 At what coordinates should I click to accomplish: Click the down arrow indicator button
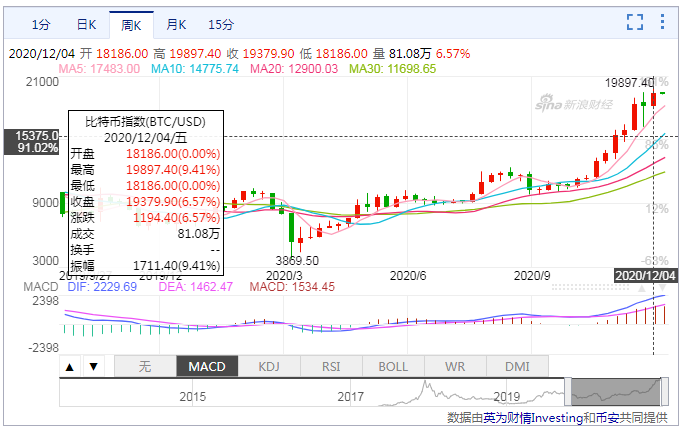click(93, 367)
